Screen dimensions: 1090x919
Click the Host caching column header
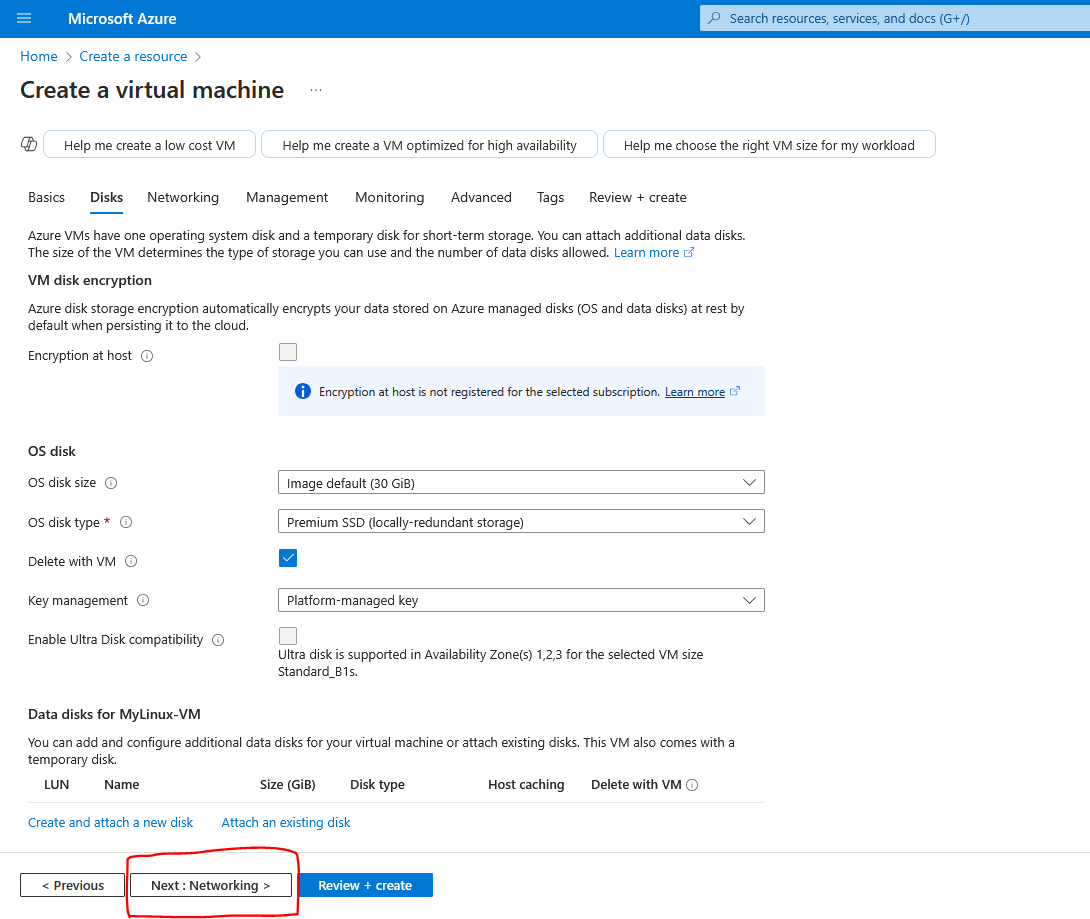526,785
